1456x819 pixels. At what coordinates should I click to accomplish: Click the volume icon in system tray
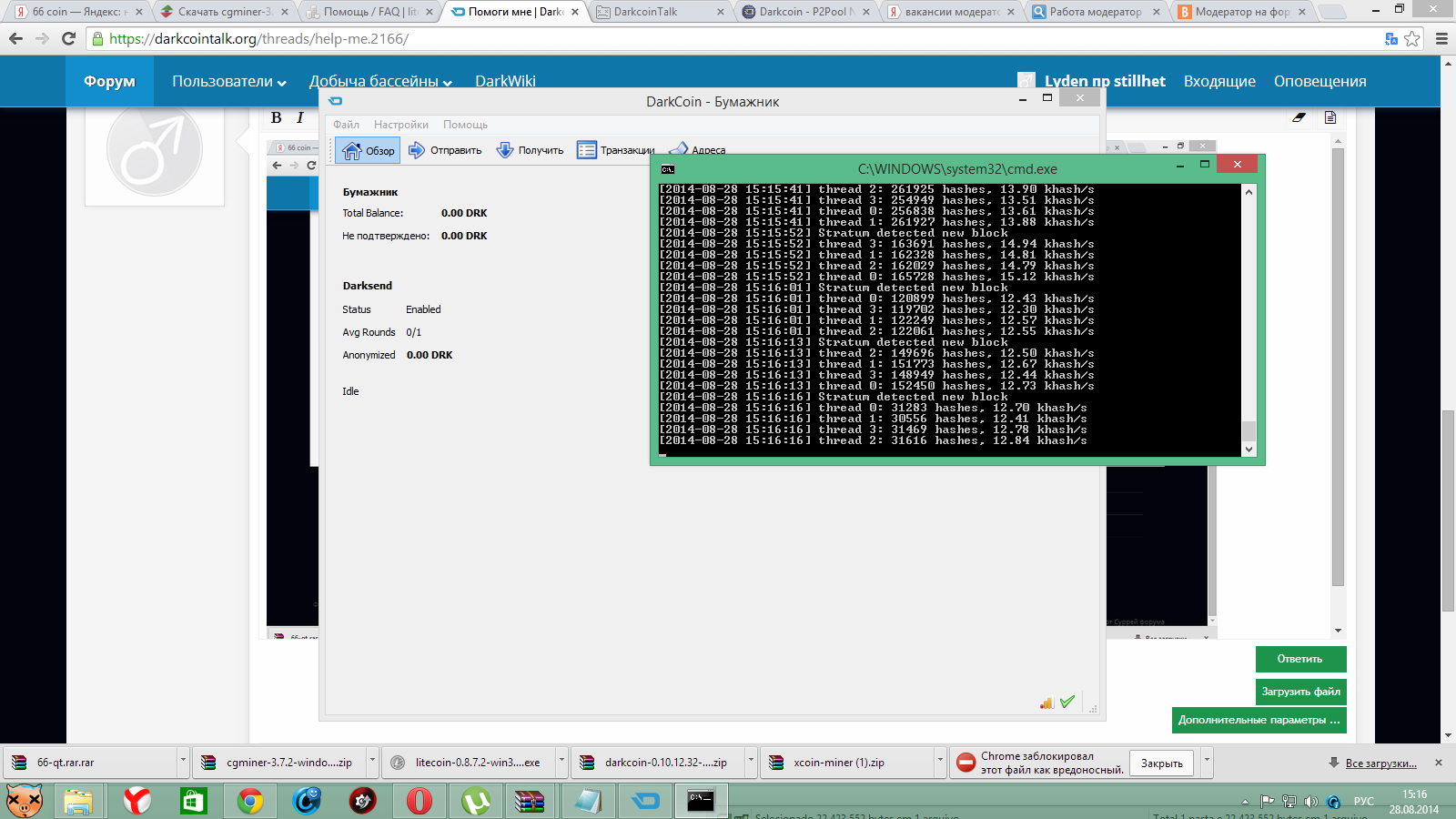(x=1310, y=802)
